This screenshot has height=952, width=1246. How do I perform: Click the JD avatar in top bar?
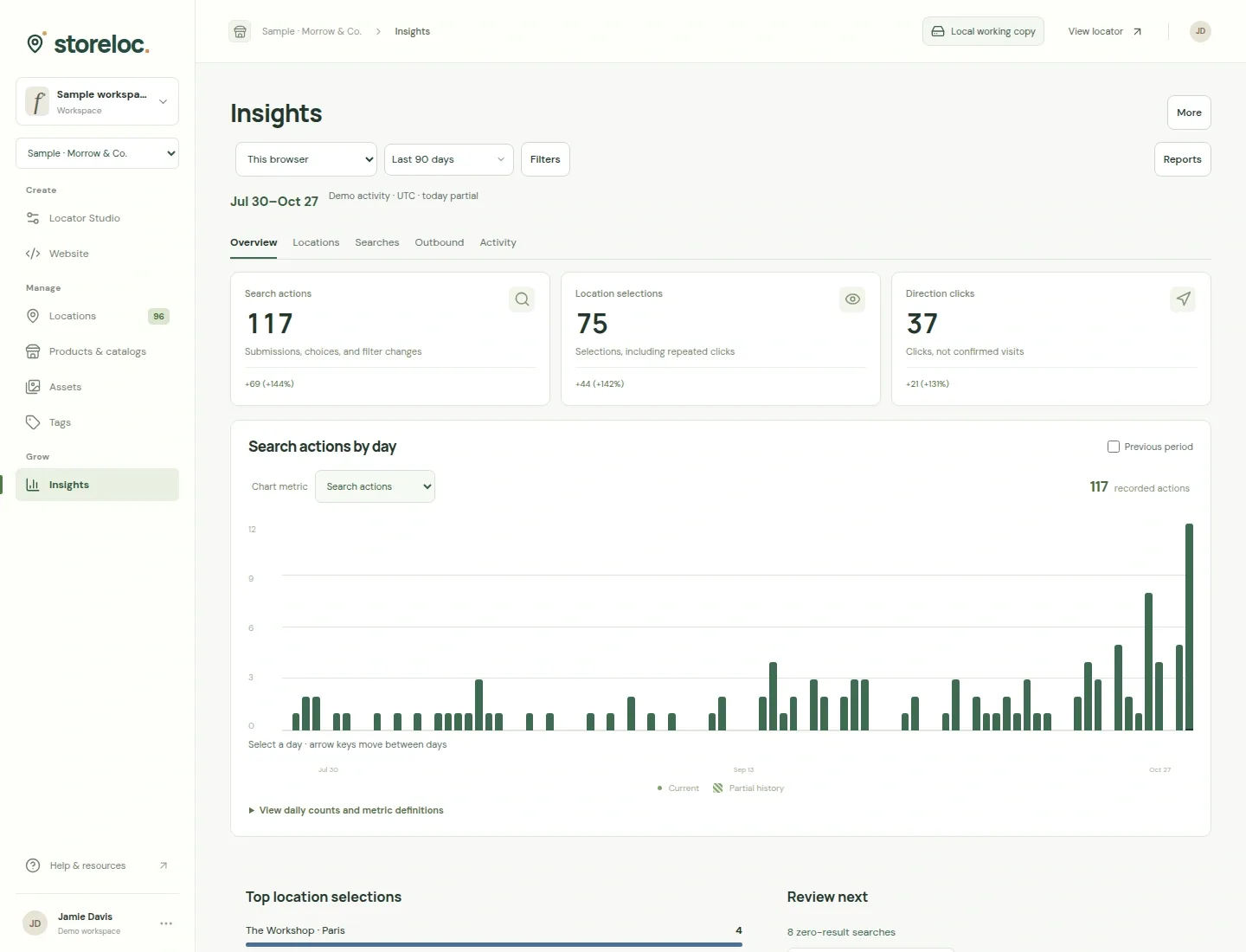pyautogui.click(x=1200, y=31)
